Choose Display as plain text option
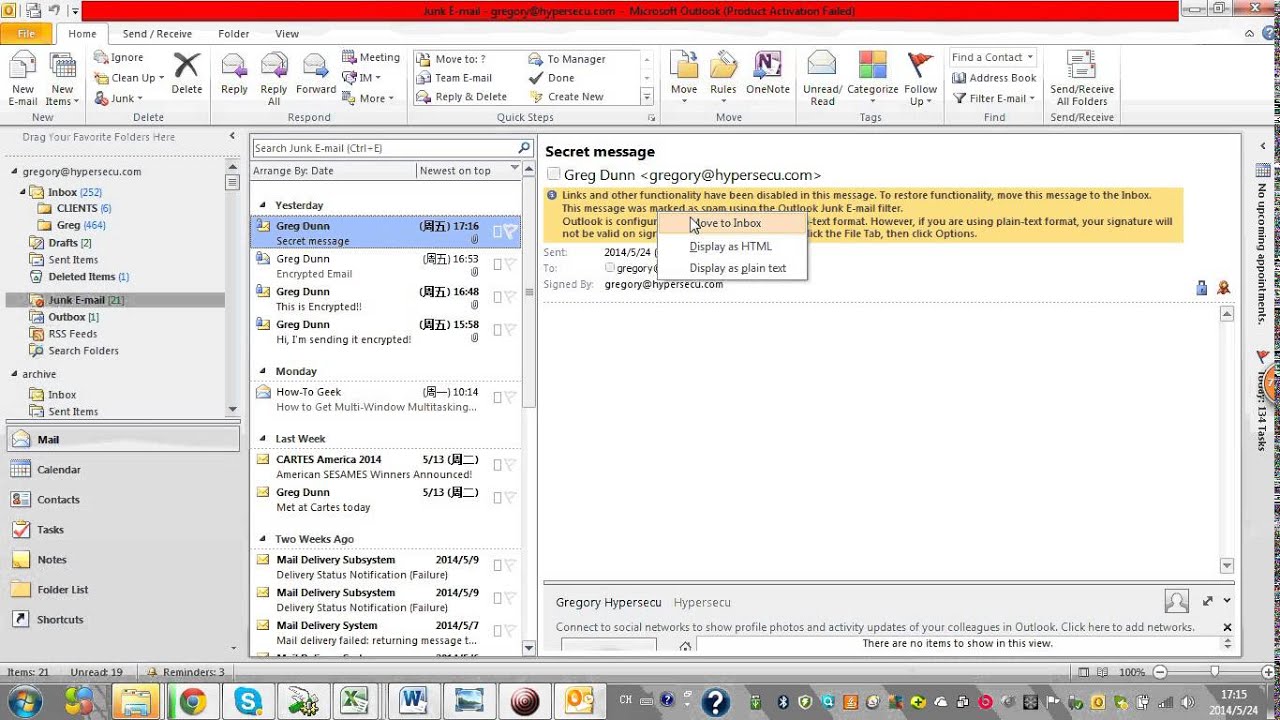This screenshot has height=720, width=1280. pos(732,268)
